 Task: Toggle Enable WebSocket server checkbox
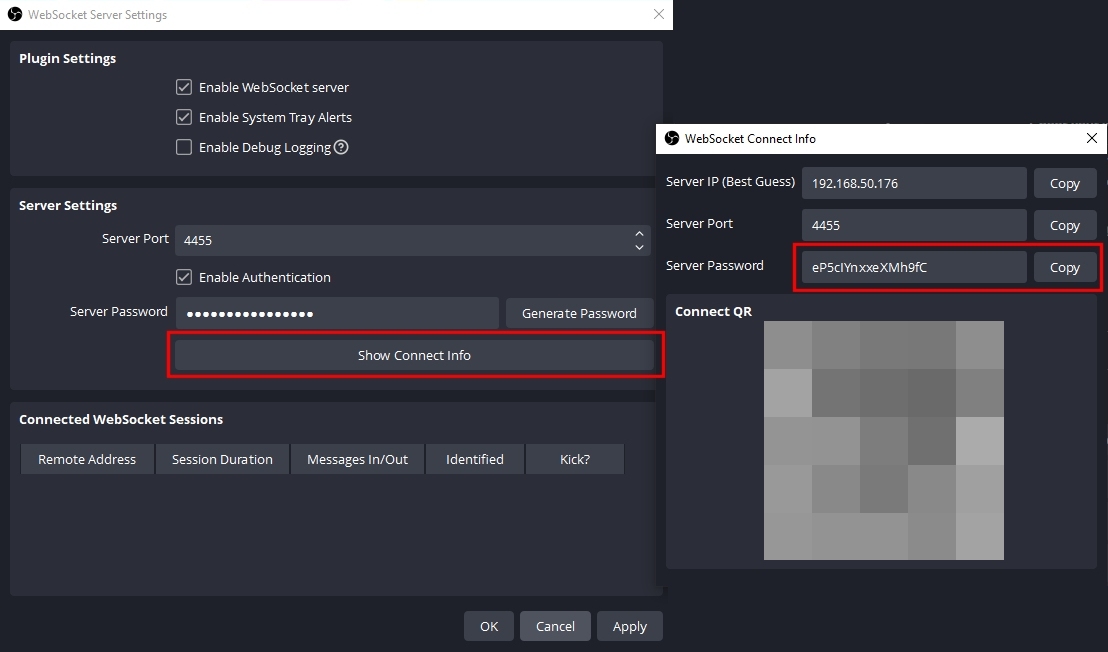184,87
